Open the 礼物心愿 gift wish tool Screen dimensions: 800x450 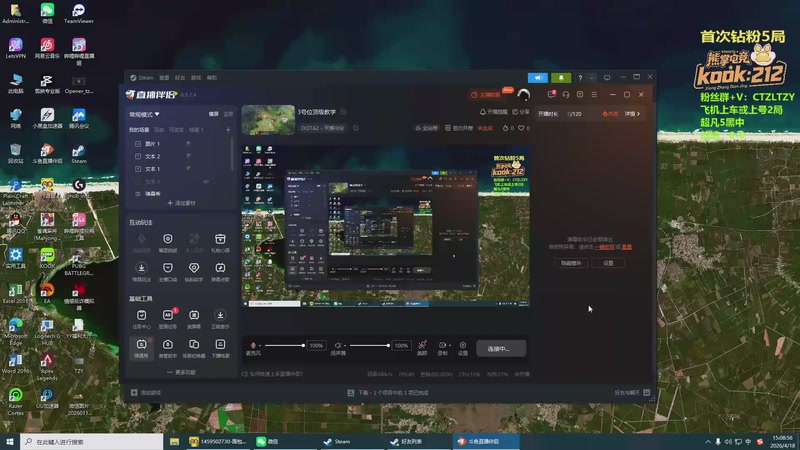[x=220, y=242]
